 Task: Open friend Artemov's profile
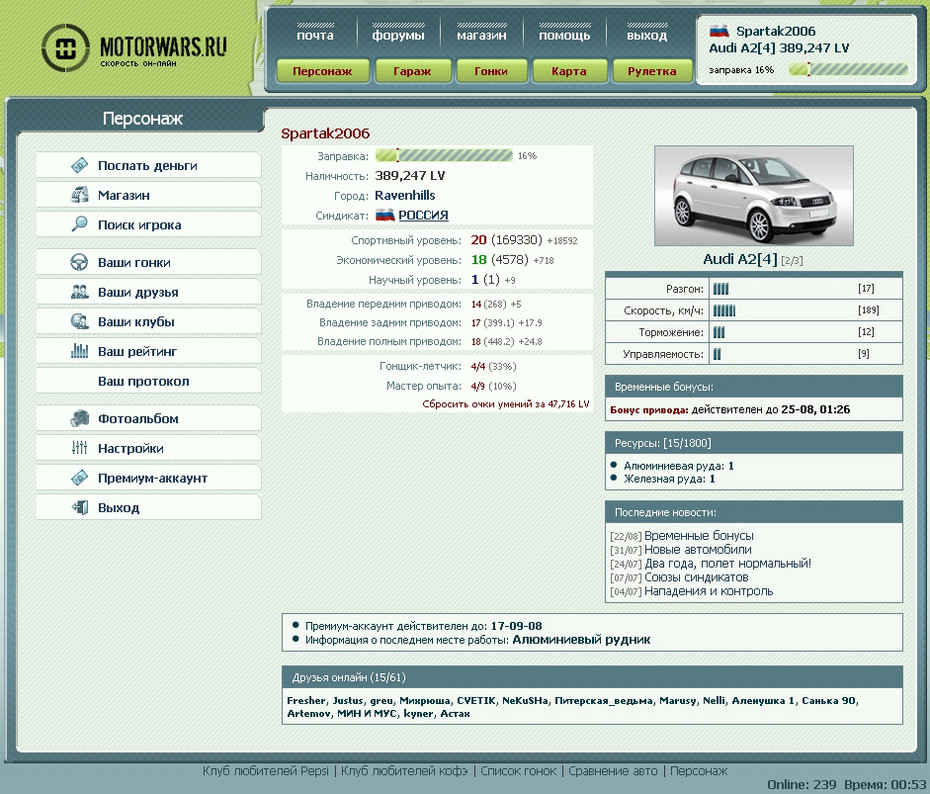[x=308, y=713]
